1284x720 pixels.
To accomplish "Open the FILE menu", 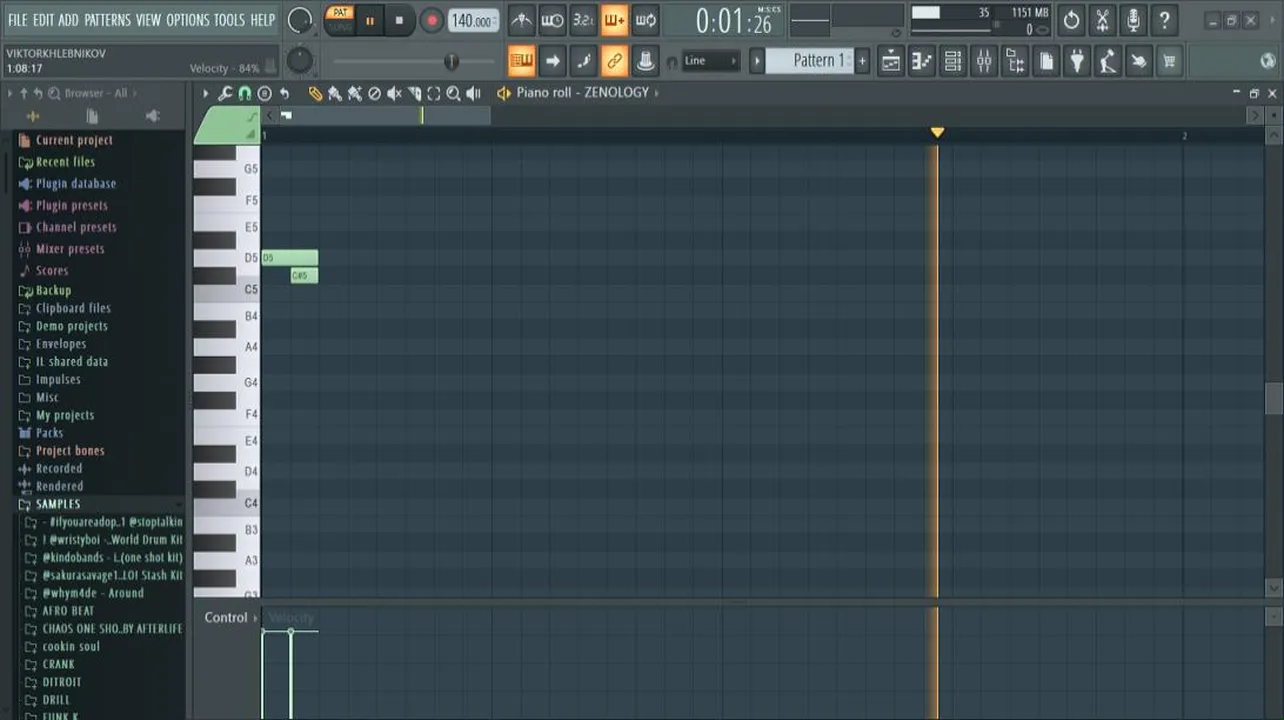I will [18, 20].
